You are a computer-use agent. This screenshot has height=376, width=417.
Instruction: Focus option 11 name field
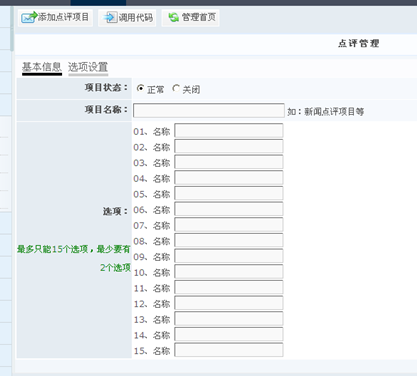[229, 287]
